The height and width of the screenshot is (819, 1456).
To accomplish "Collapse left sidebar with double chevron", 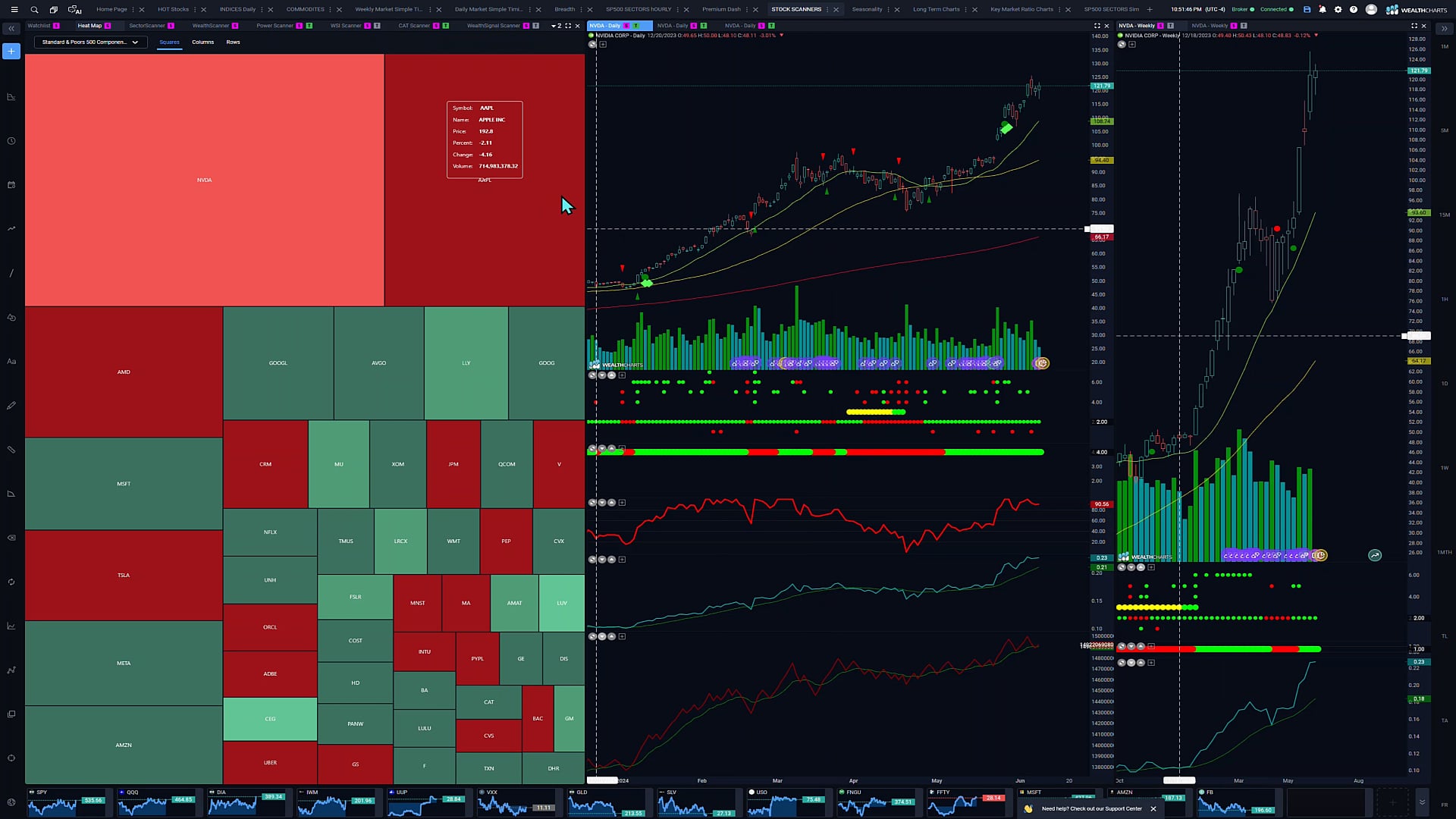I will point(11,29).
